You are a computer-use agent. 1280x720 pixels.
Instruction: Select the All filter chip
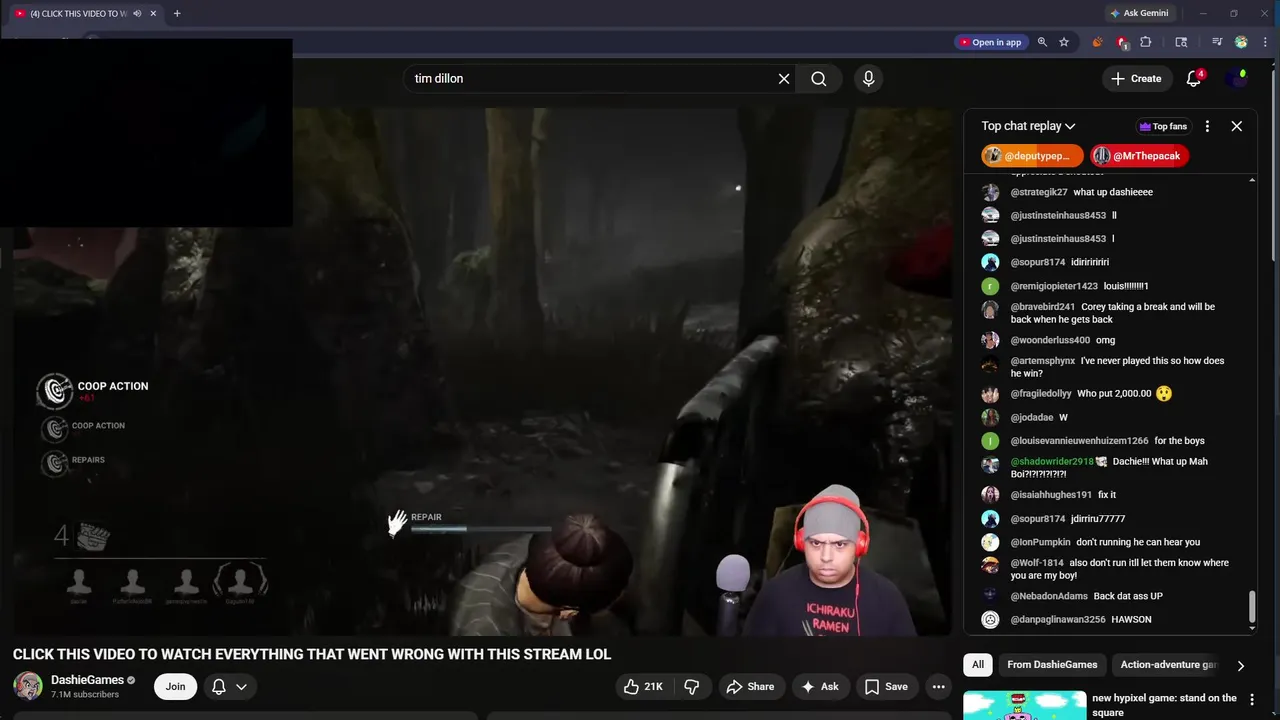[x=978, y=665]
